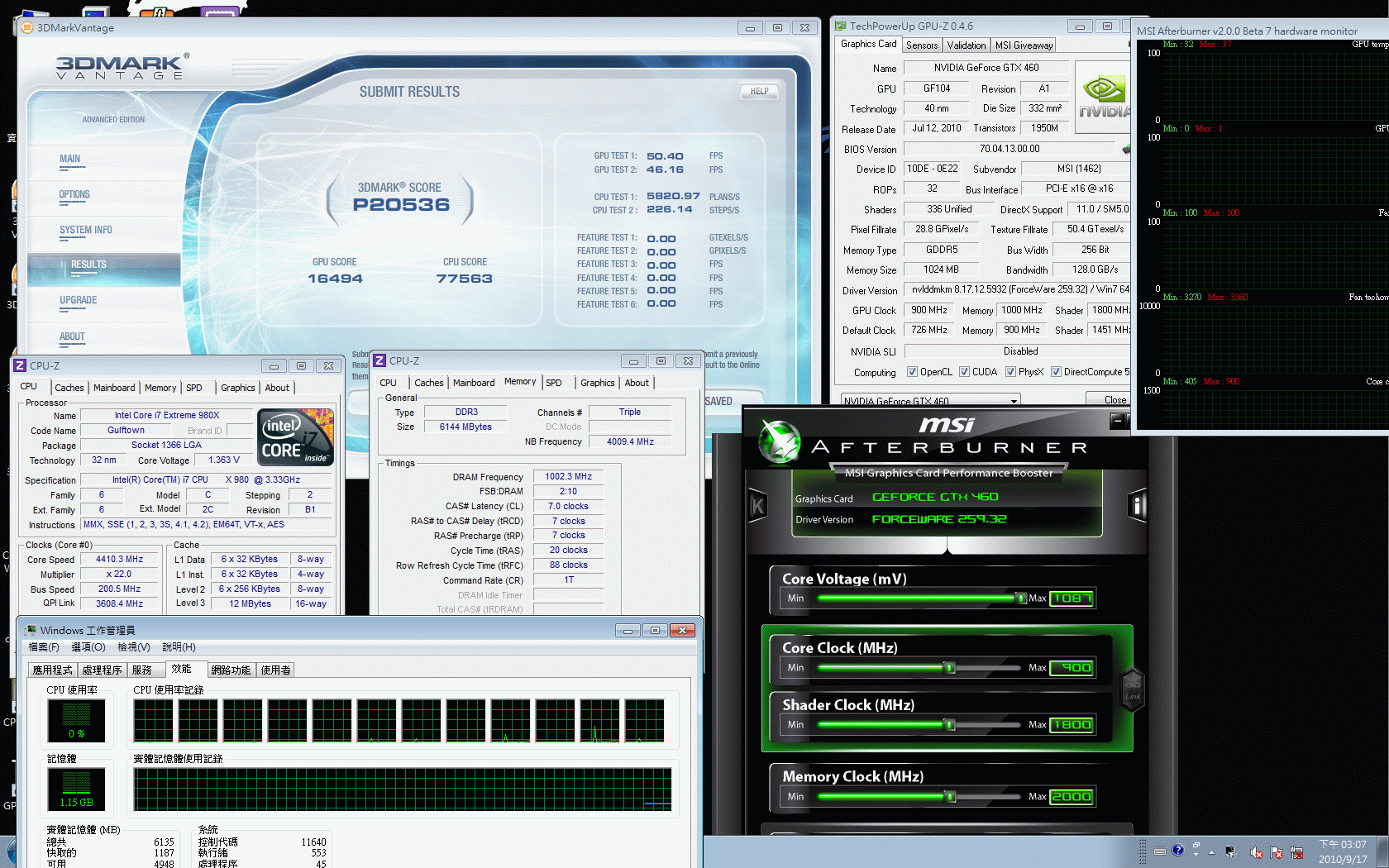
Task: Switch to 網路功能 tab in Task Manager
Action: [x=231, y=670]
